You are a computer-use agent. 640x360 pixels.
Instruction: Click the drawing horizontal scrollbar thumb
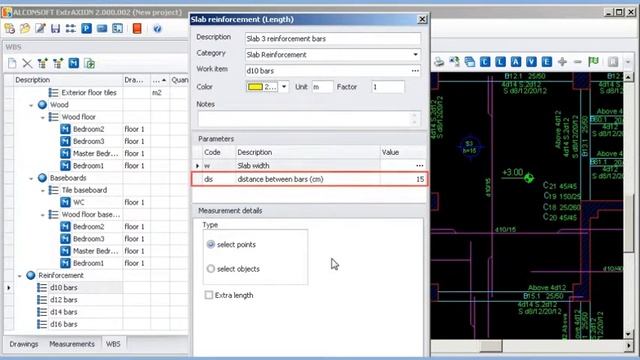pyautogui.click(x=490, y=346)
